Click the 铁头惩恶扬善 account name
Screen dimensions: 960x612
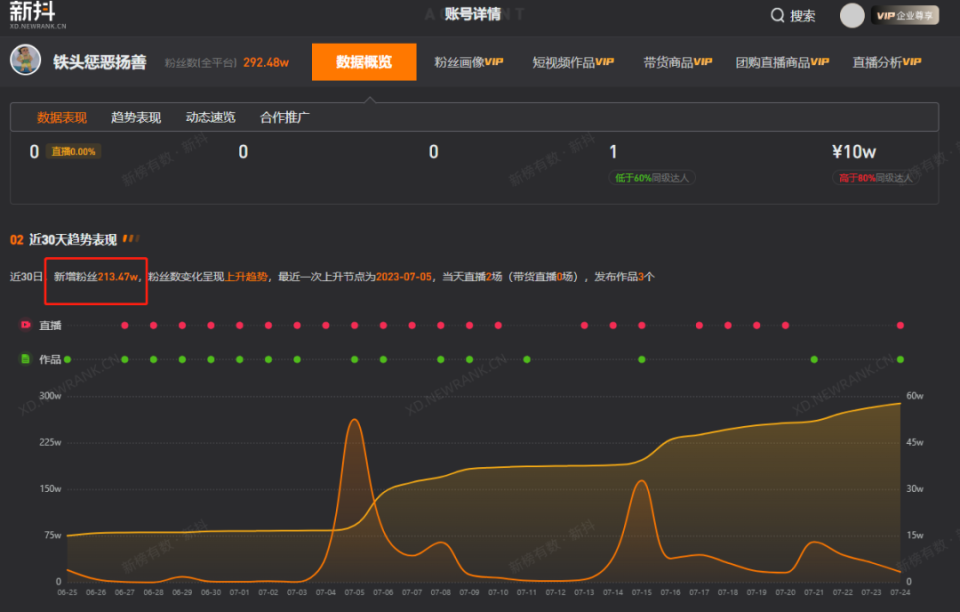tap(100, 62)
